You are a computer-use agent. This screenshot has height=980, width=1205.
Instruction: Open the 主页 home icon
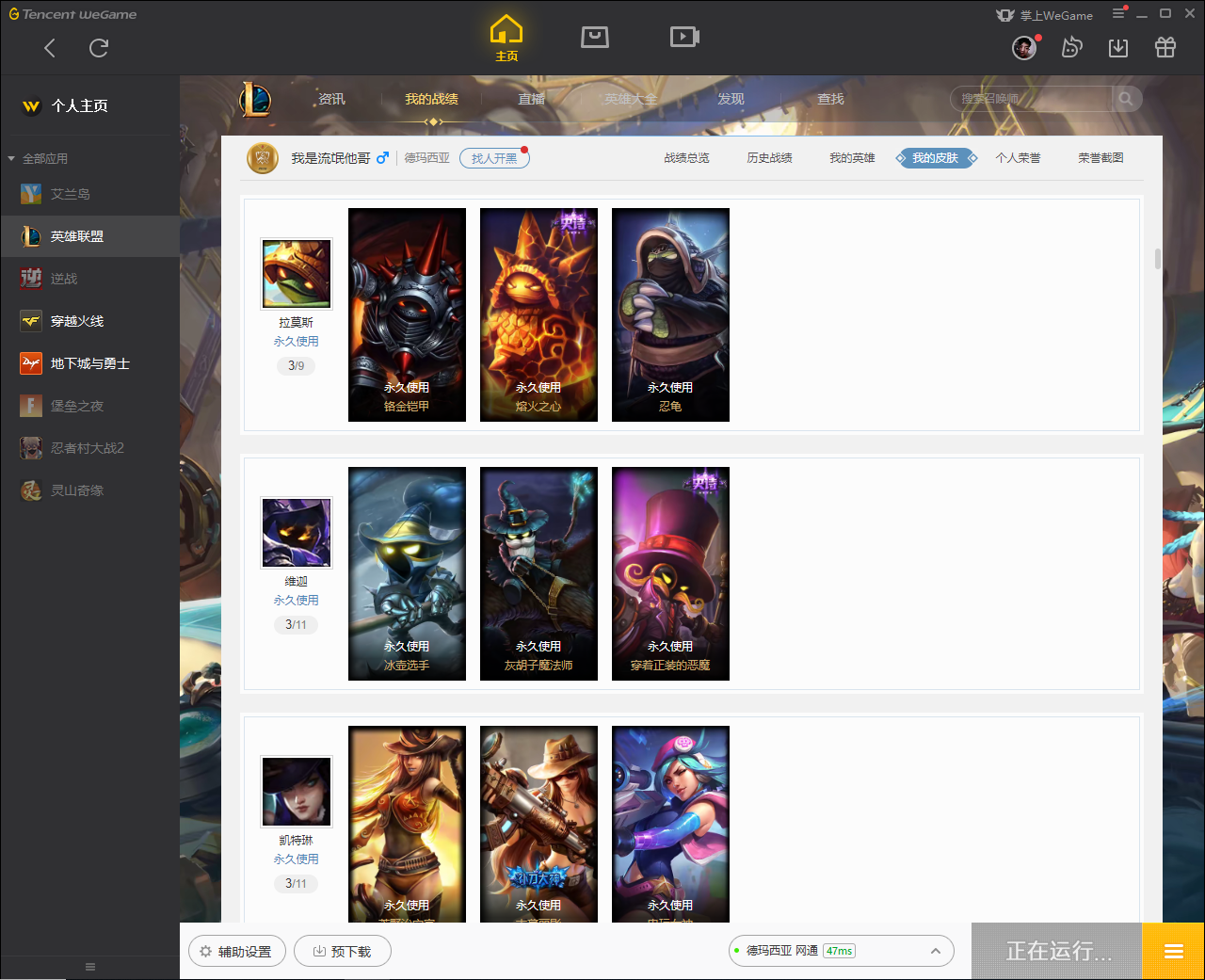[506, 39]
